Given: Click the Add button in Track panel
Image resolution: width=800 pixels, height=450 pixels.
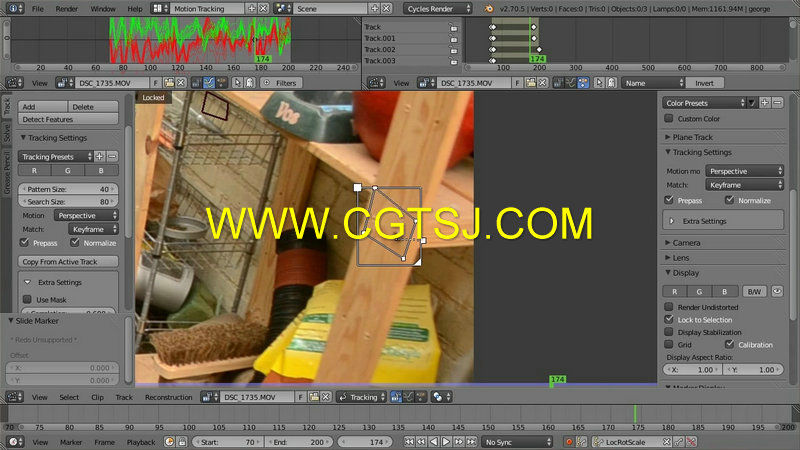Looking at the screenshot, I should tap(43, 107).
